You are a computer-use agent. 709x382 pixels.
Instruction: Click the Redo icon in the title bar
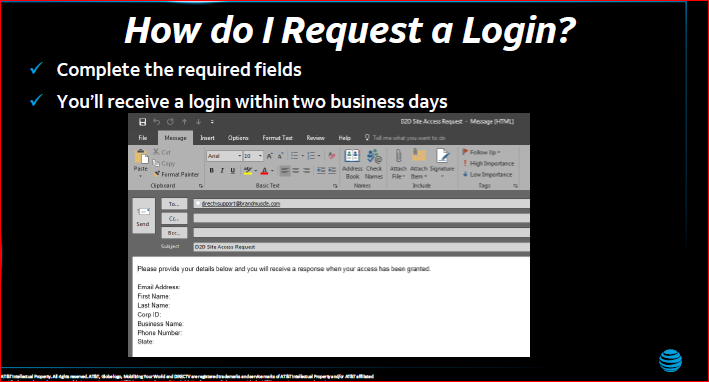click(x=170, y=122)
